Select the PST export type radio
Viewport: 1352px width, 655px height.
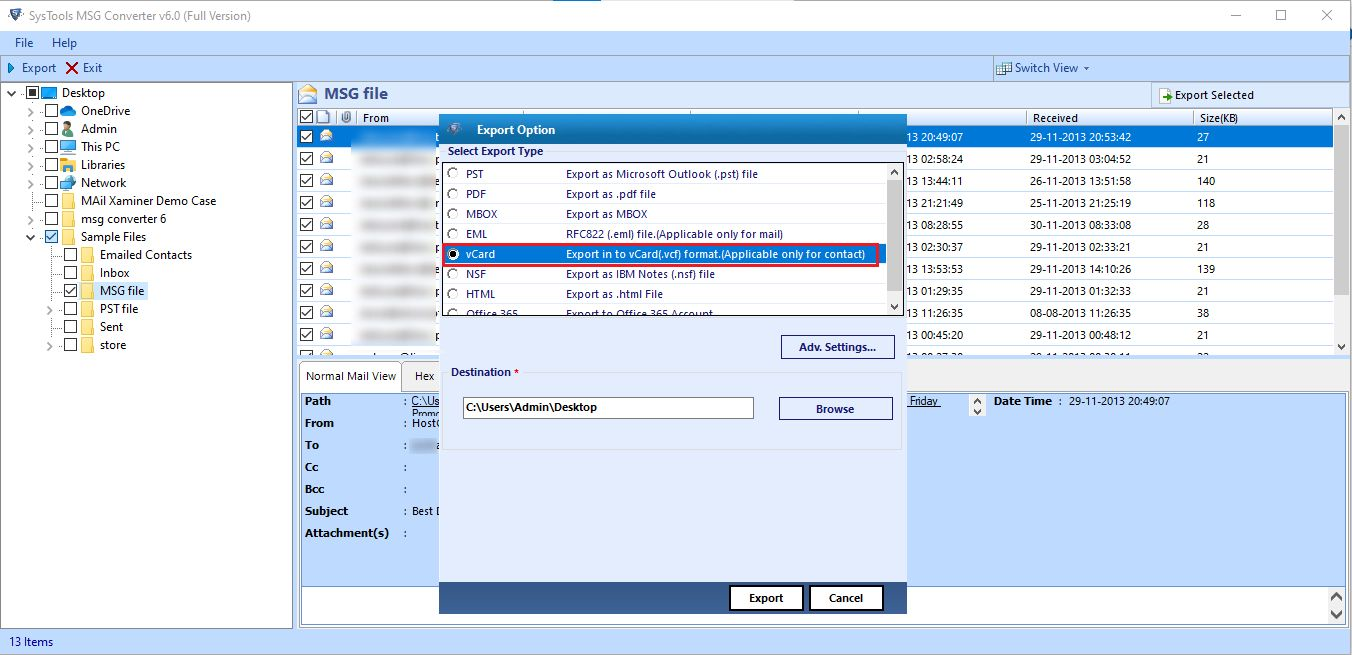[x=454, y=174]
